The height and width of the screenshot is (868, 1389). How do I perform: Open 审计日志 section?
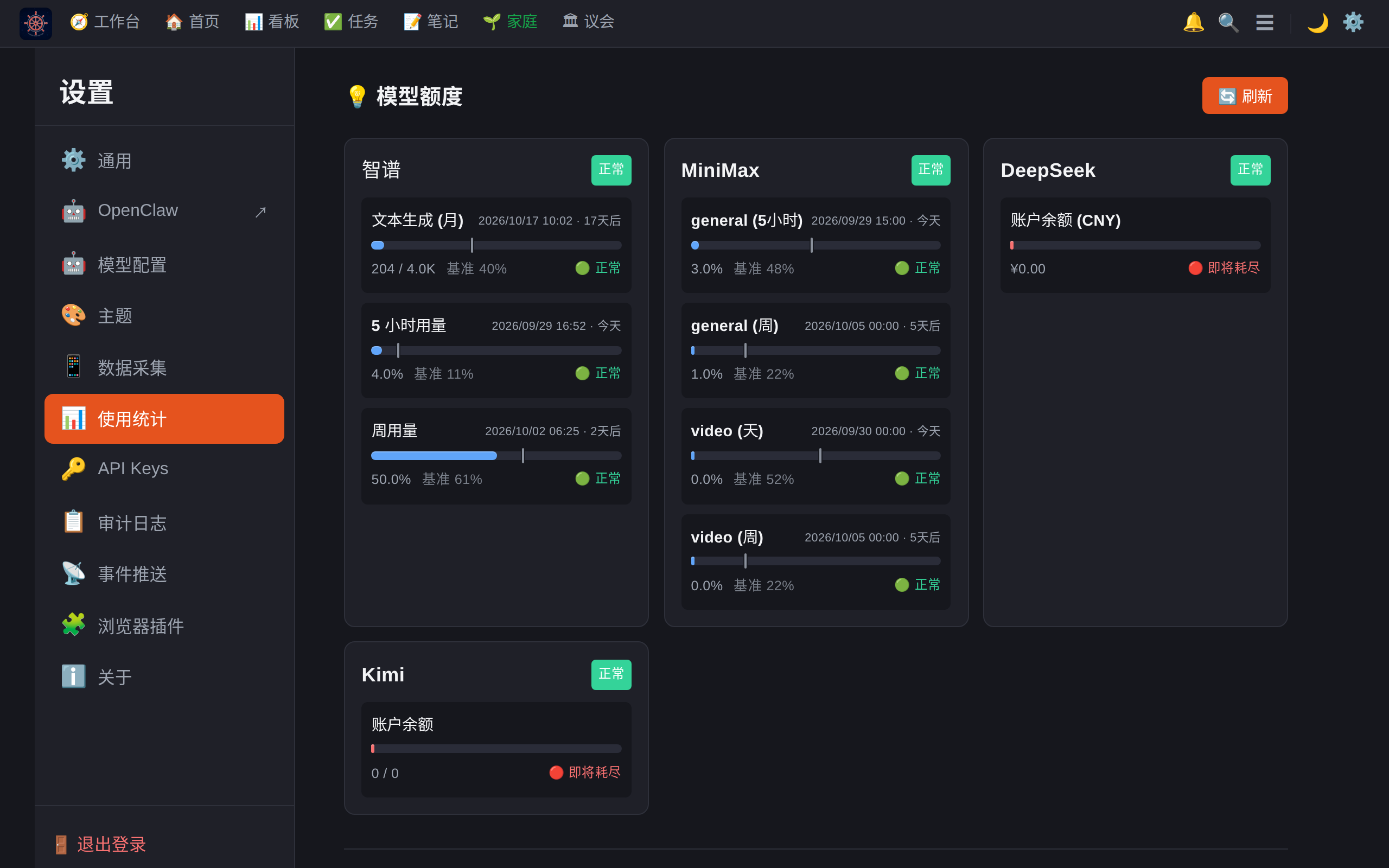[164, 522]
